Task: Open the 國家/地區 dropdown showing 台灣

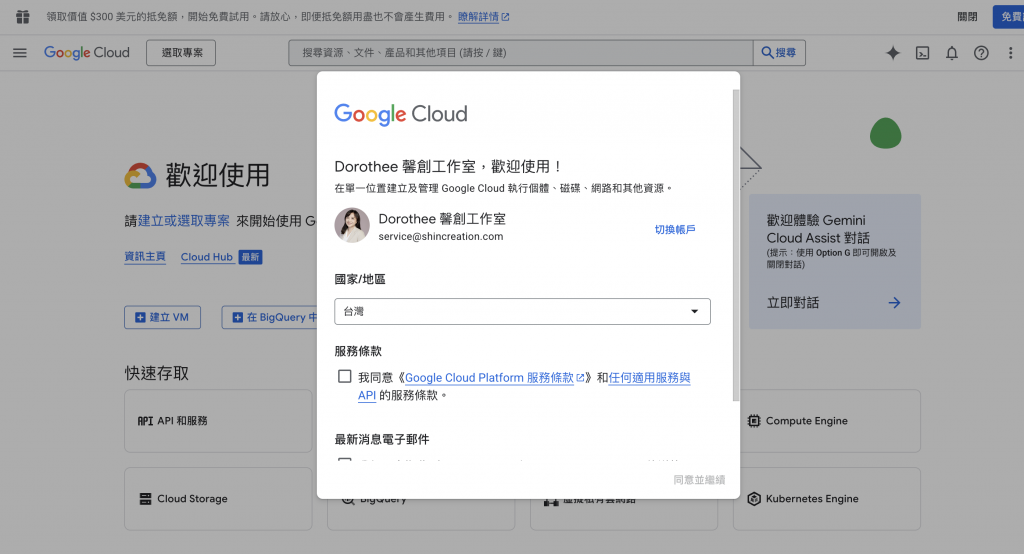Action: point(522,312)
